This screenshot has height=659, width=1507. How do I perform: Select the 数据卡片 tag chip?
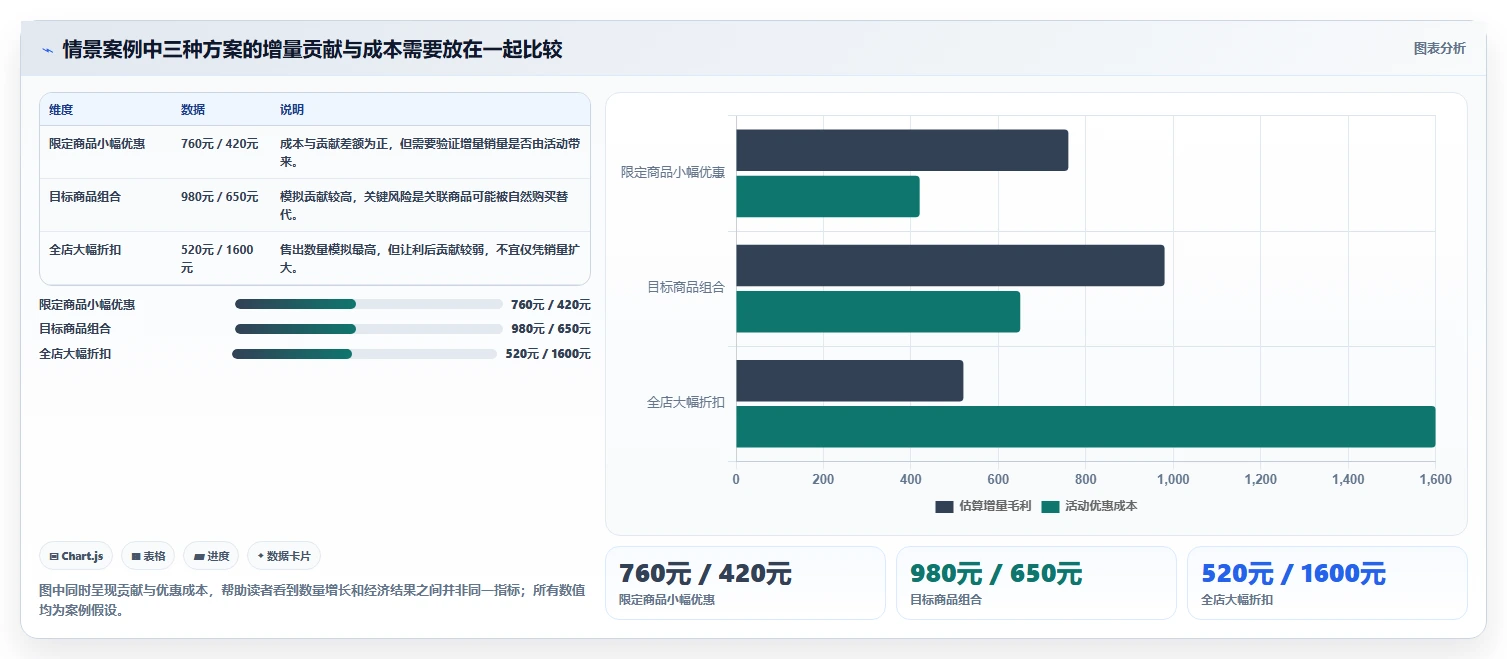(x=284, y=556)
